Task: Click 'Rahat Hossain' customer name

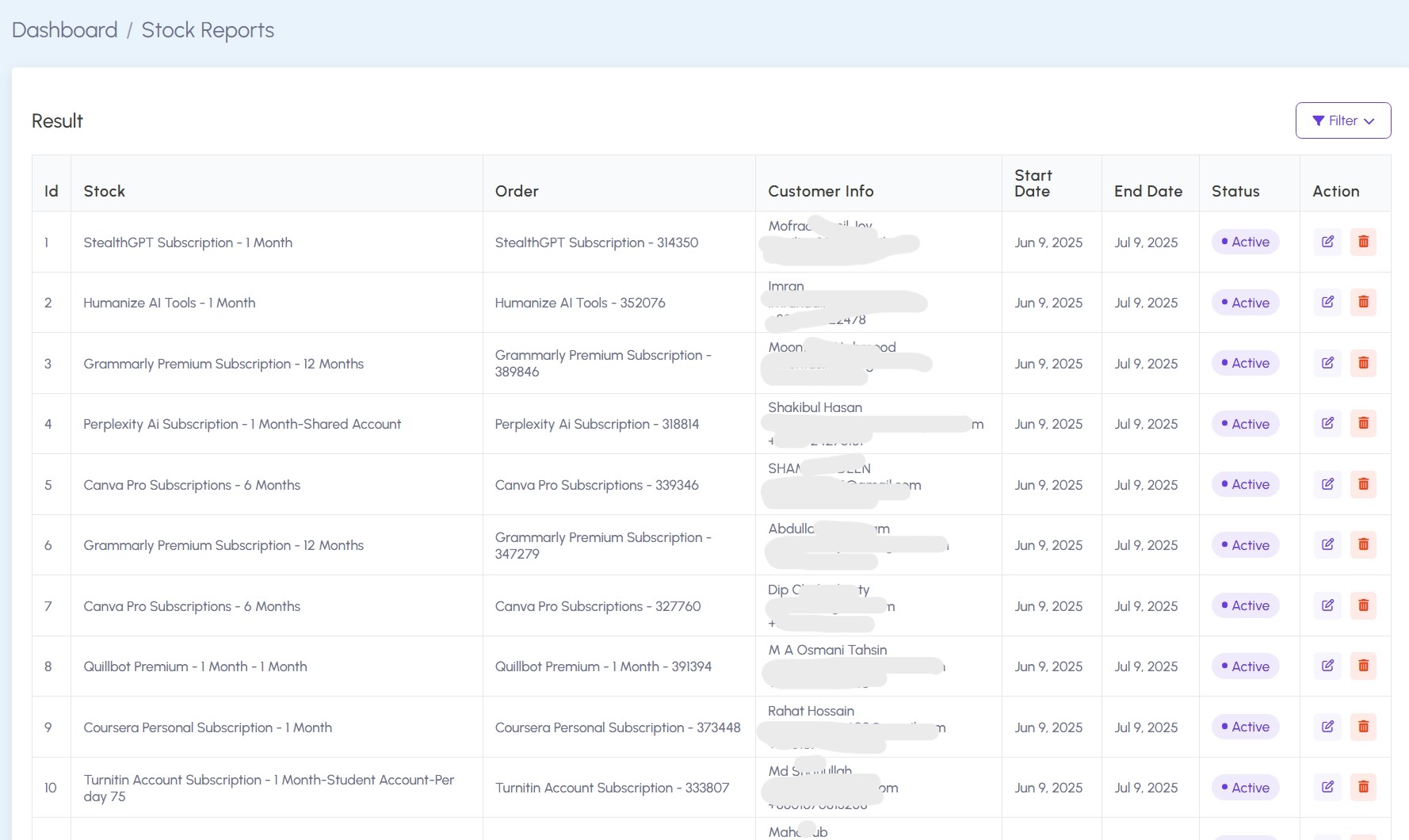Action: tap(811, 711)
